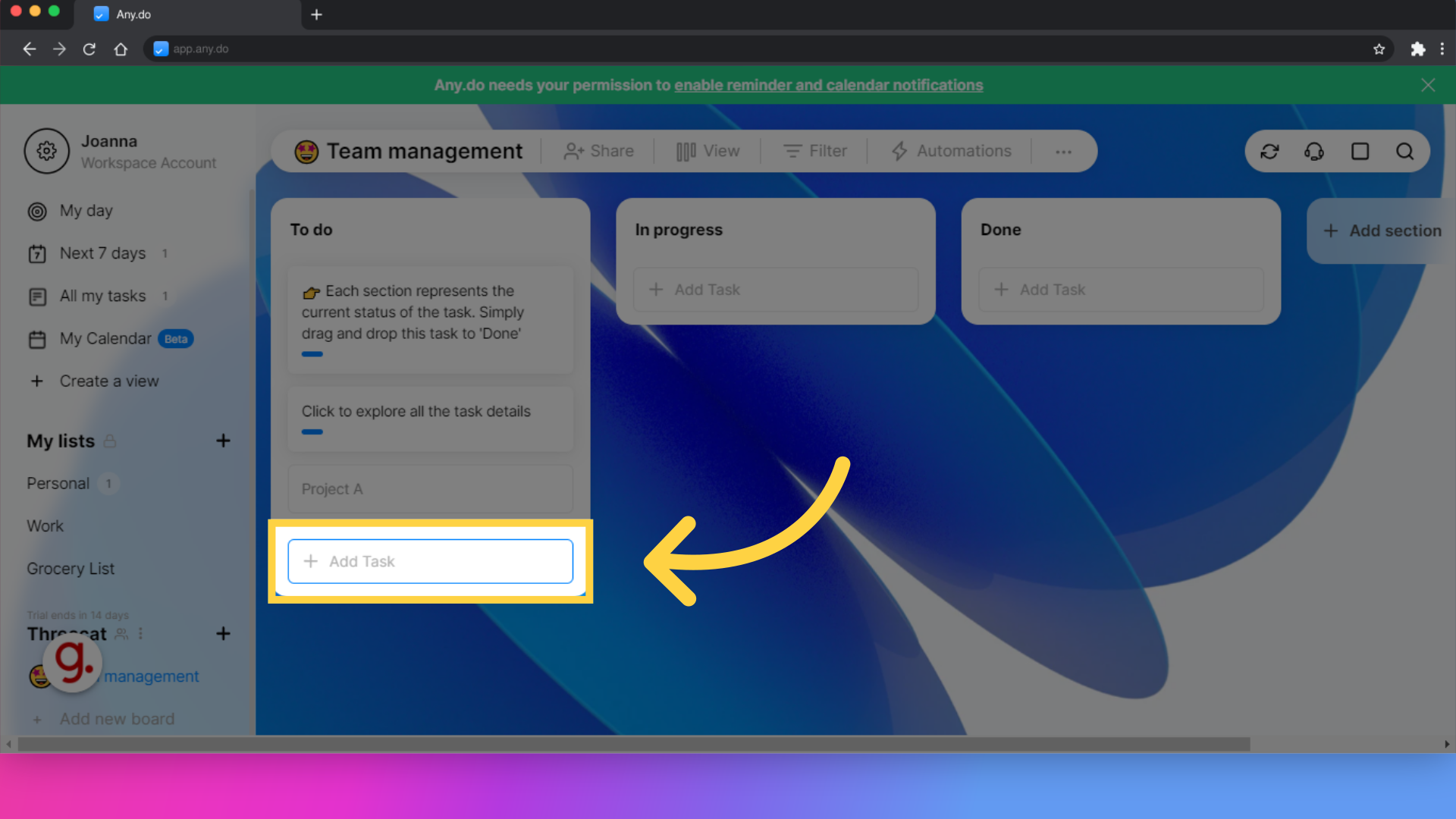Image resolution: width=1456 pixels, height=819 pixels.
Task: Click the notification permission enable link
Action: pos(827,85)
